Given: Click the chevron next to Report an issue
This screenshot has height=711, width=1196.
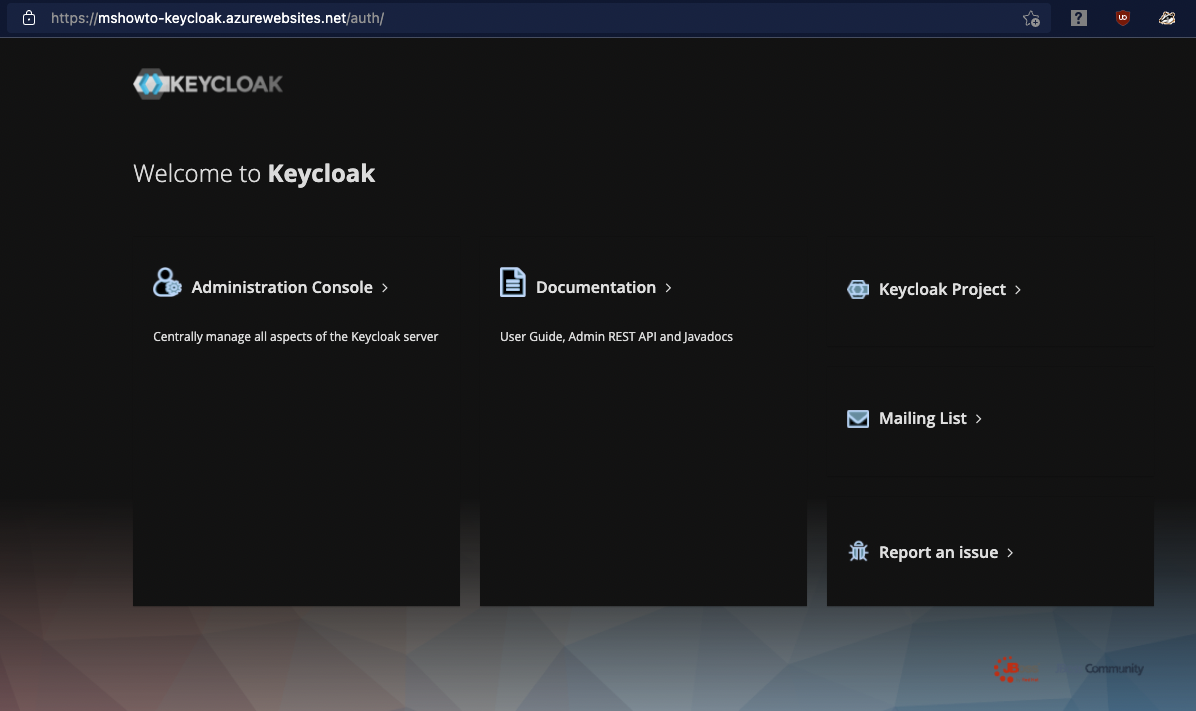Looking at the screenshot, I should (x=1010, y=552).
